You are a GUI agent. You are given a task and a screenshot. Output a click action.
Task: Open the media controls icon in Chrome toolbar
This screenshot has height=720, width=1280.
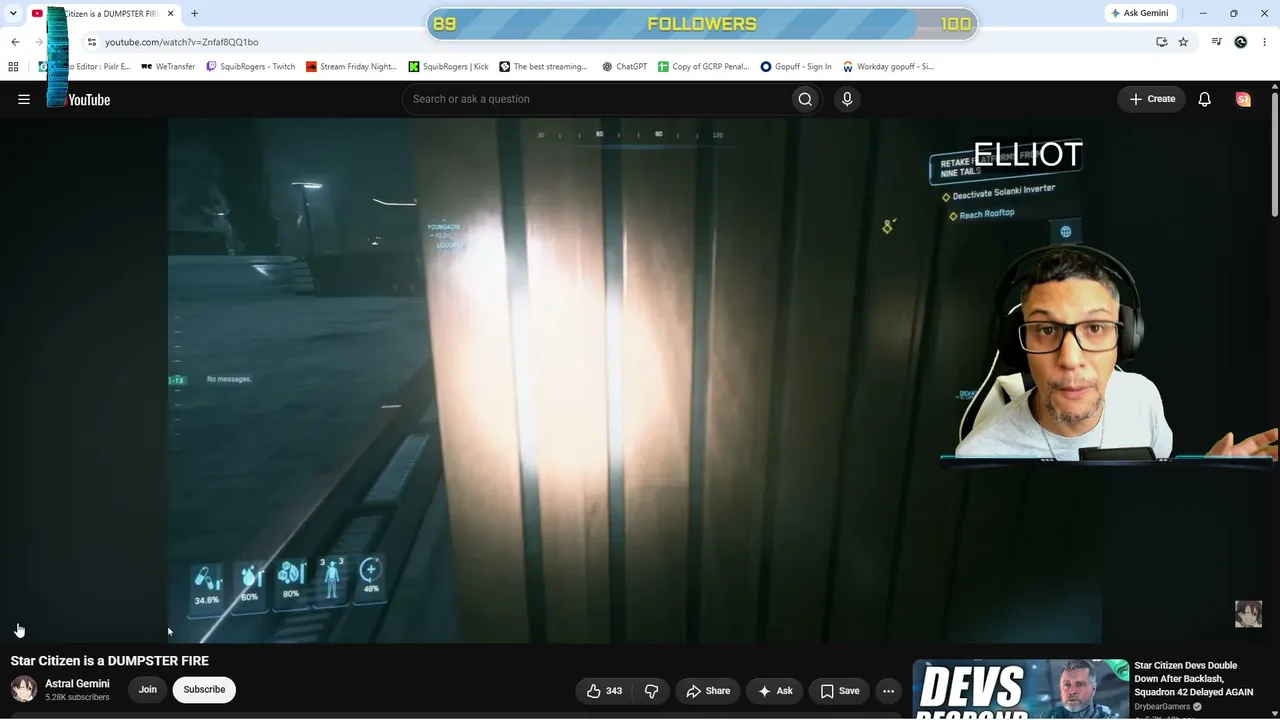[1217, 42]
